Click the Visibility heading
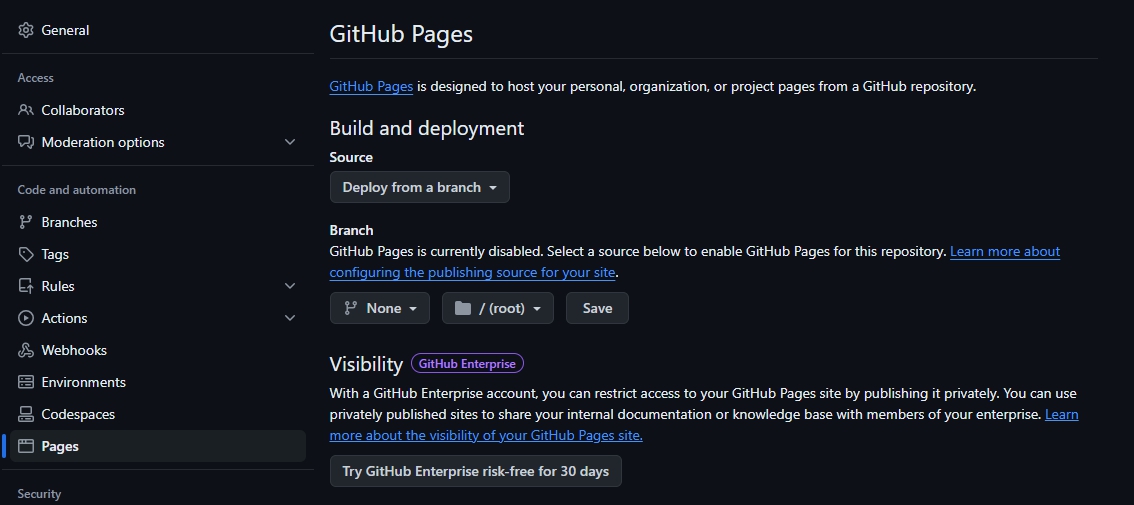1134x505 pixels. [x=366, y=364]
